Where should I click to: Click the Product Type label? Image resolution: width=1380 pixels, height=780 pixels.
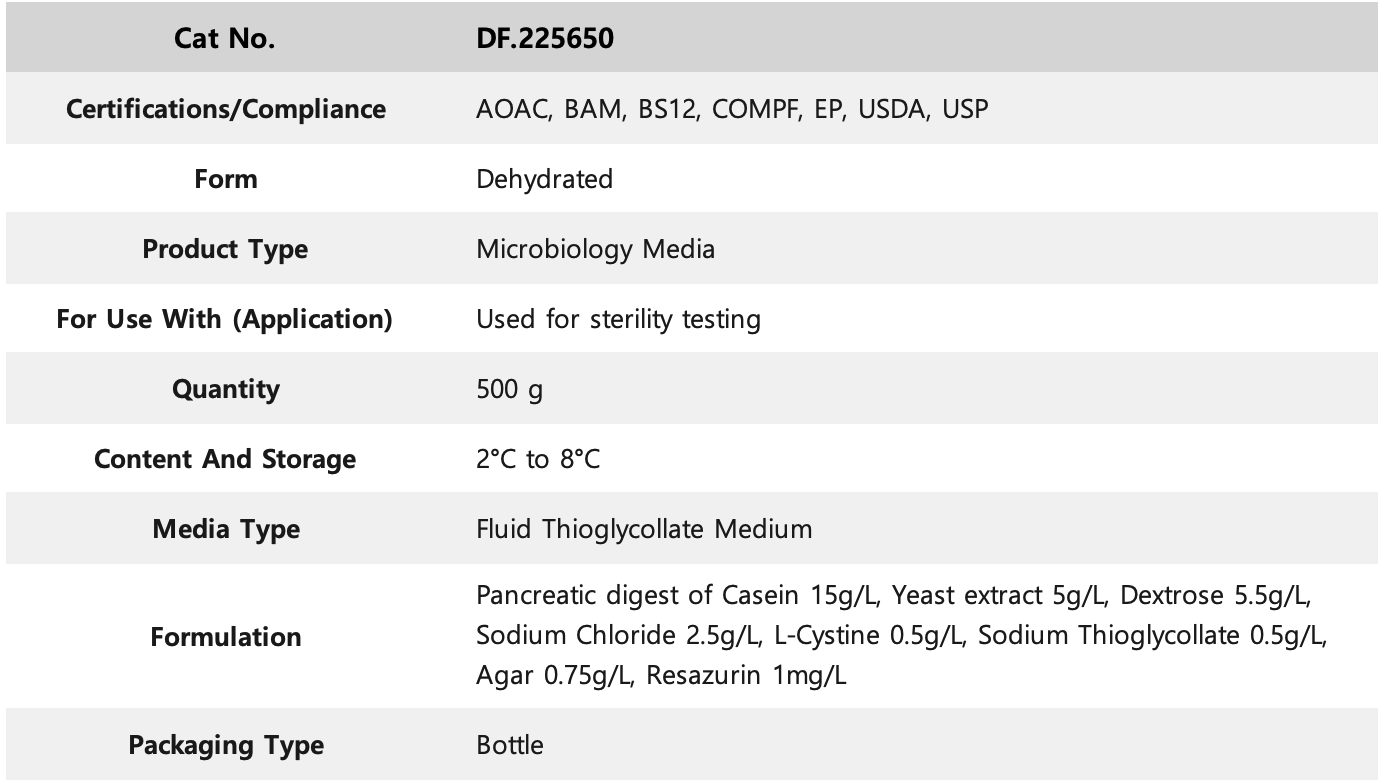[x=226, y=249]
